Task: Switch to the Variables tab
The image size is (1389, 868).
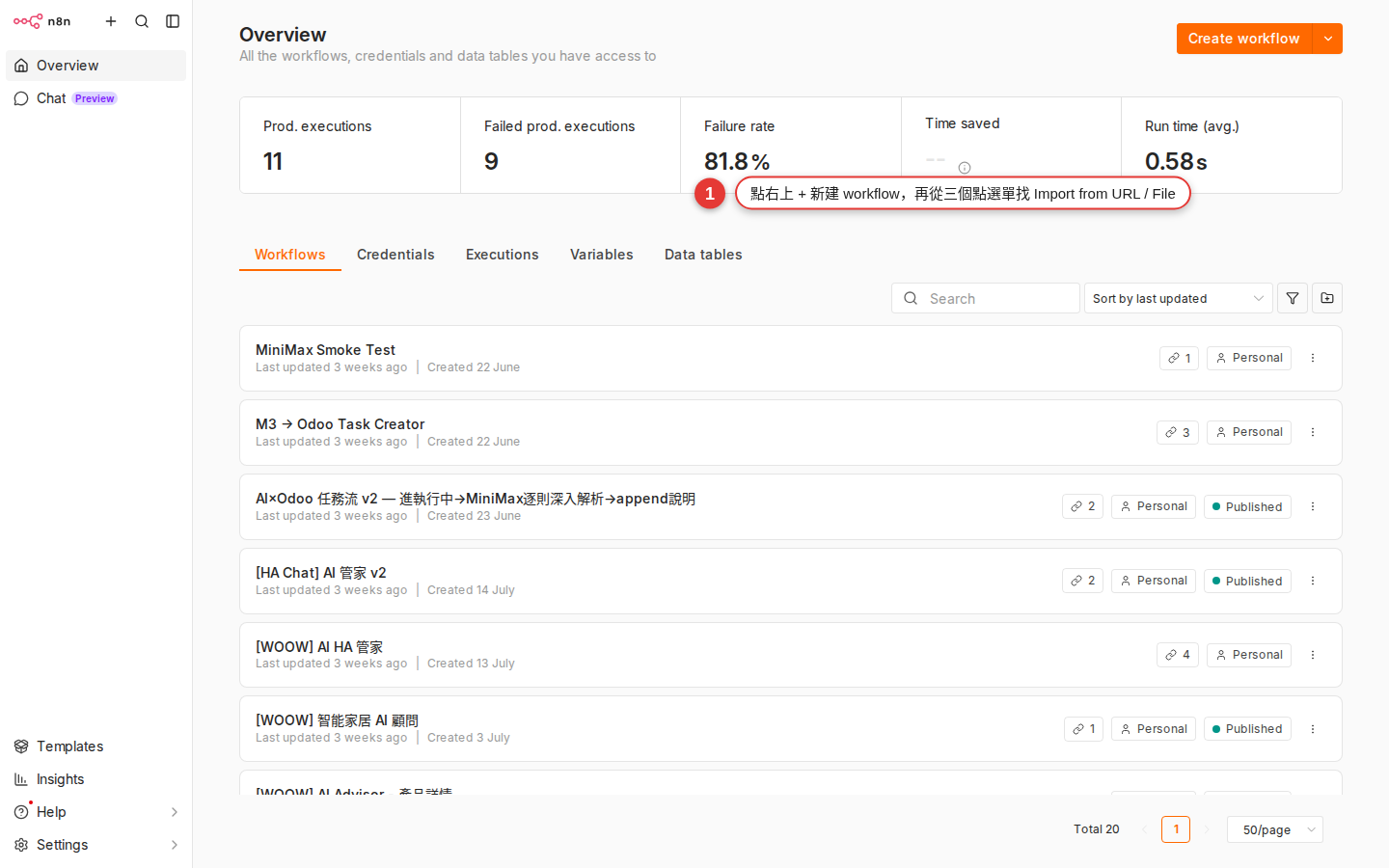Action: pyautogui.click(x=602, y=255)
